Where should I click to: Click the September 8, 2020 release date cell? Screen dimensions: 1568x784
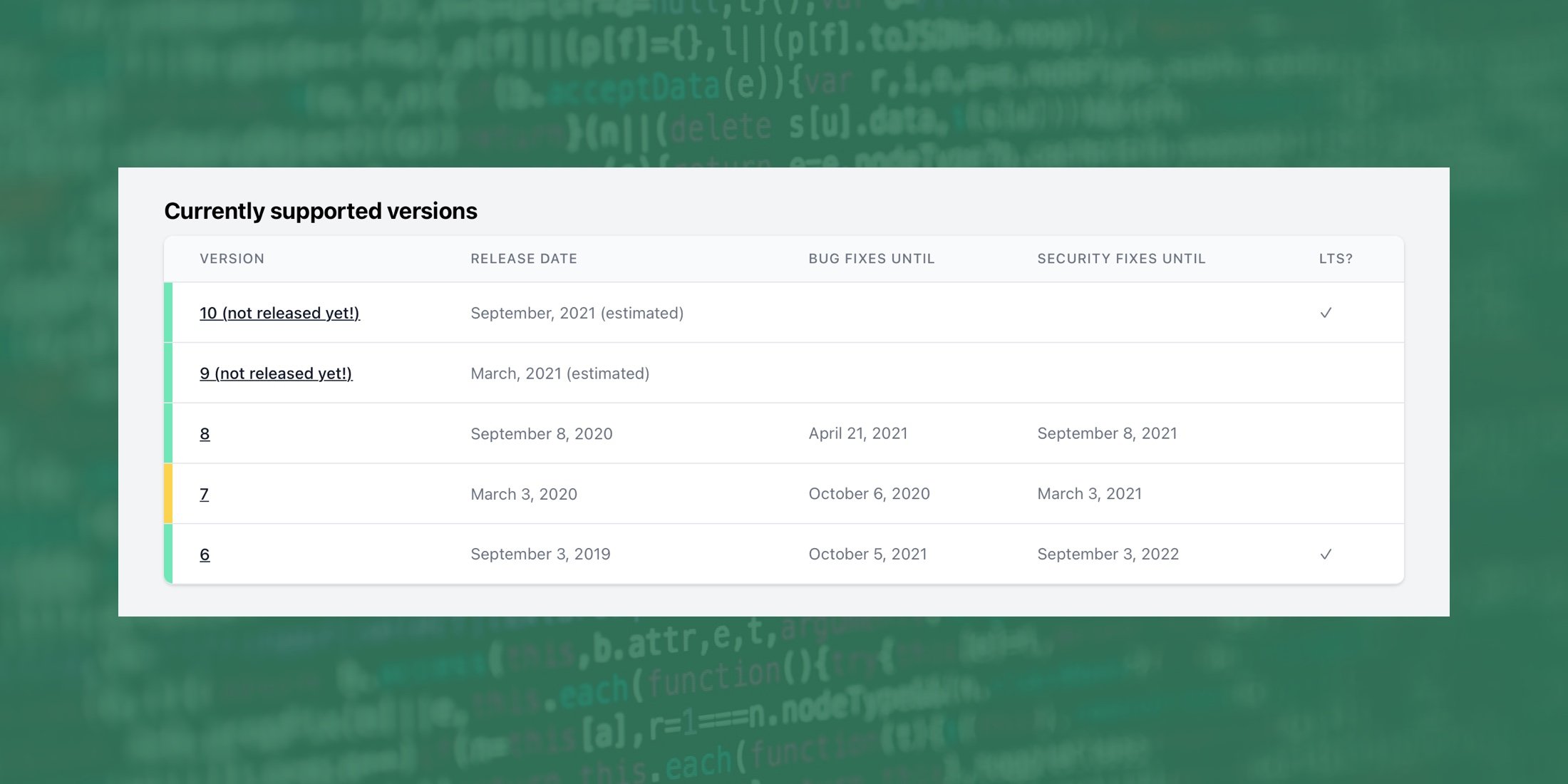click(541, 433)
